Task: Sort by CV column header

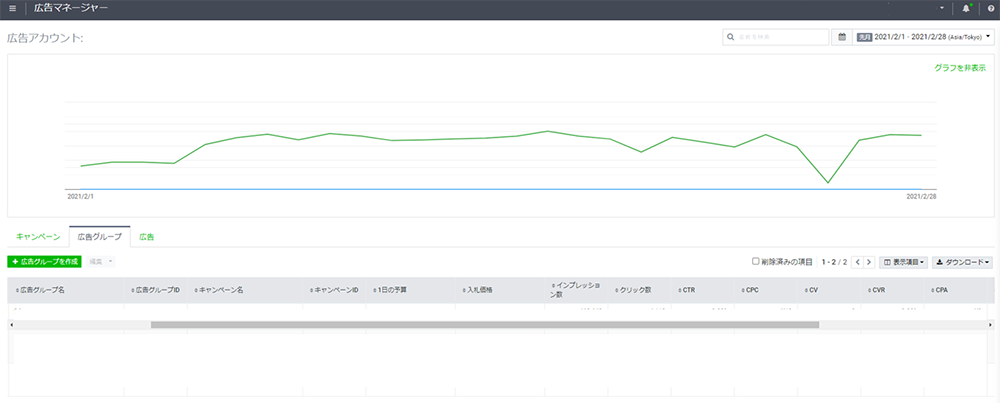Action: pos(811,289)
